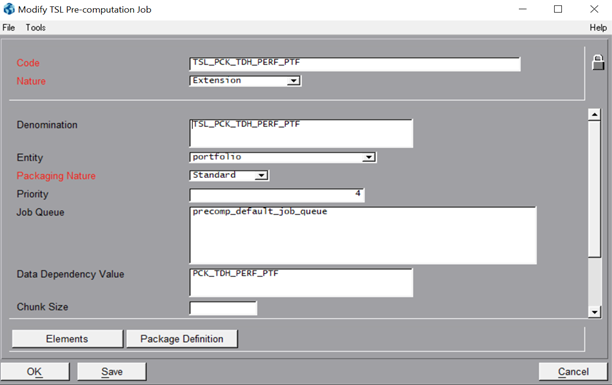Viewport: 612px width, 385px height.
Task: Click into the Job Queue text area
Action: click(363, 235)
